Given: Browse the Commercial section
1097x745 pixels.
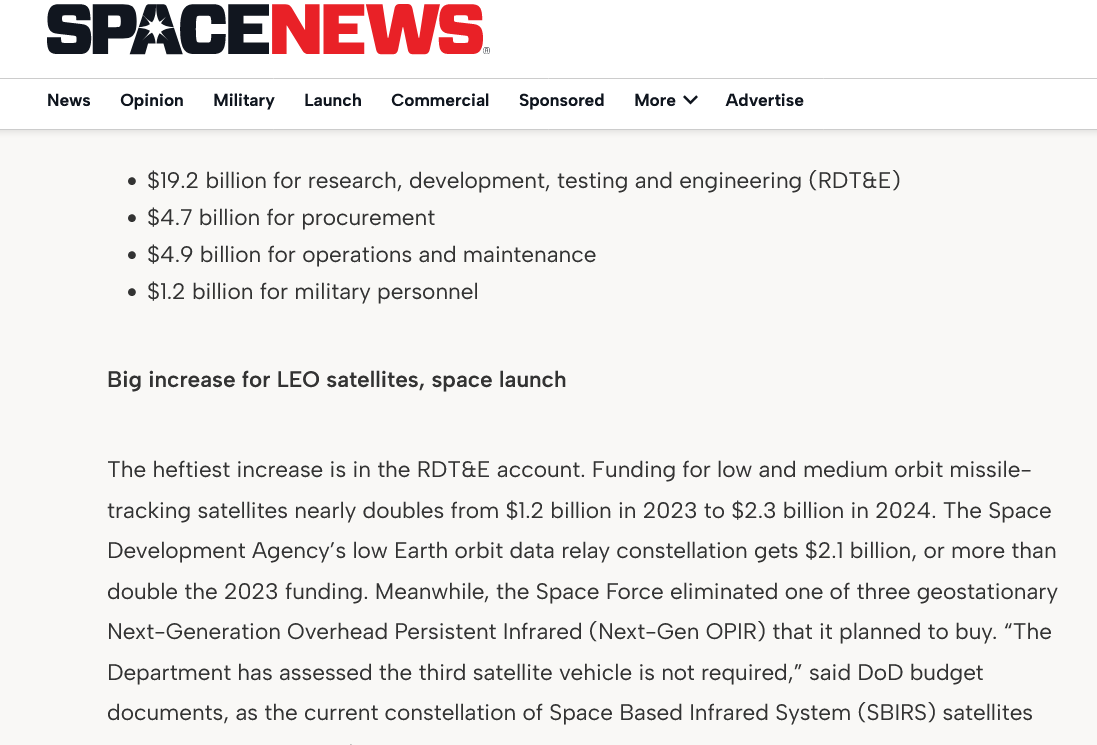Looking at the screenshot, I should click(x=440, y=100).
